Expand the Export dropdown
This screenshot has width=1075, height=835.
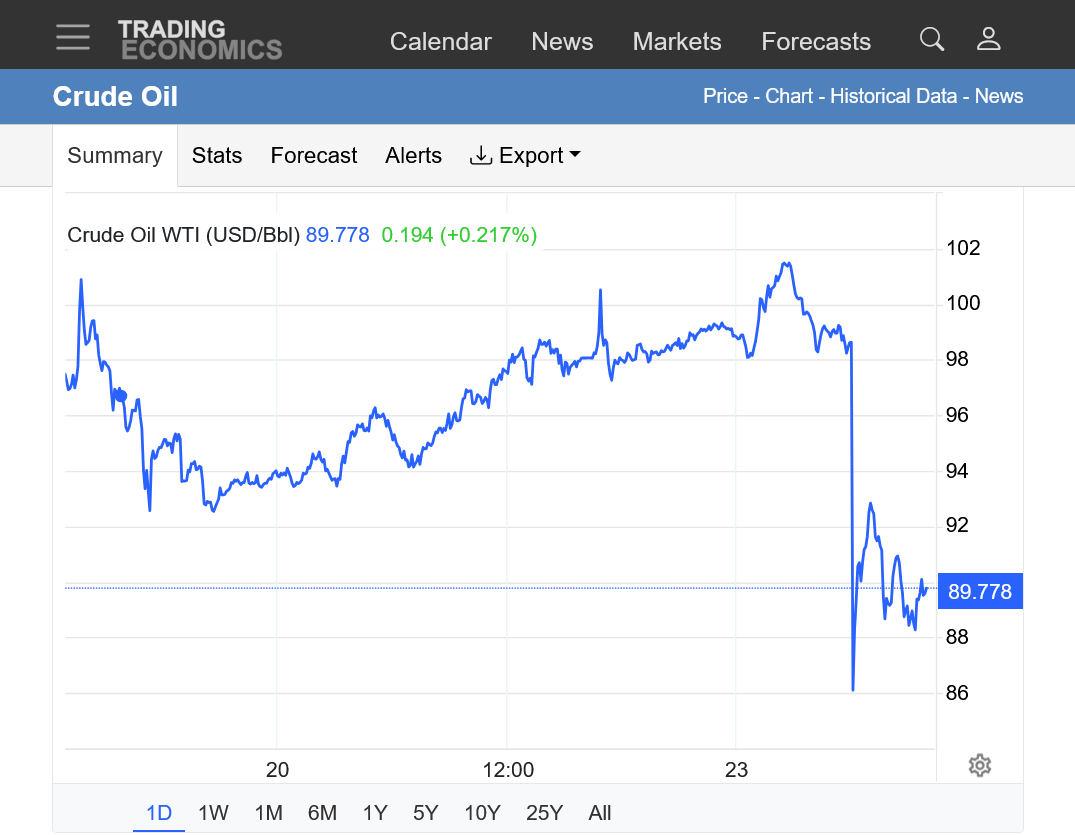pos(525,156)
